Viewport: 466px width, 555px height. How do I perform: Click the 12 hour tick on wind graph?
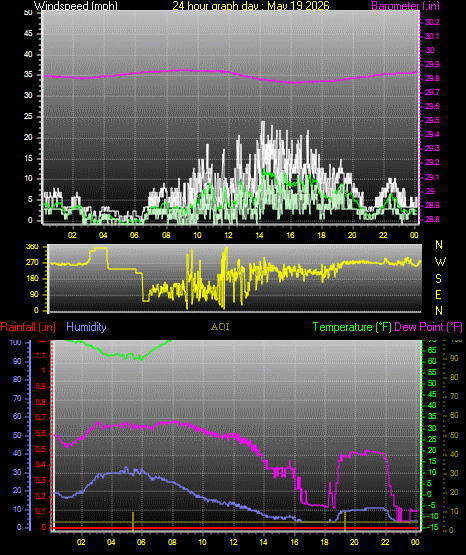pyautogui.click(x=228, y=235)
